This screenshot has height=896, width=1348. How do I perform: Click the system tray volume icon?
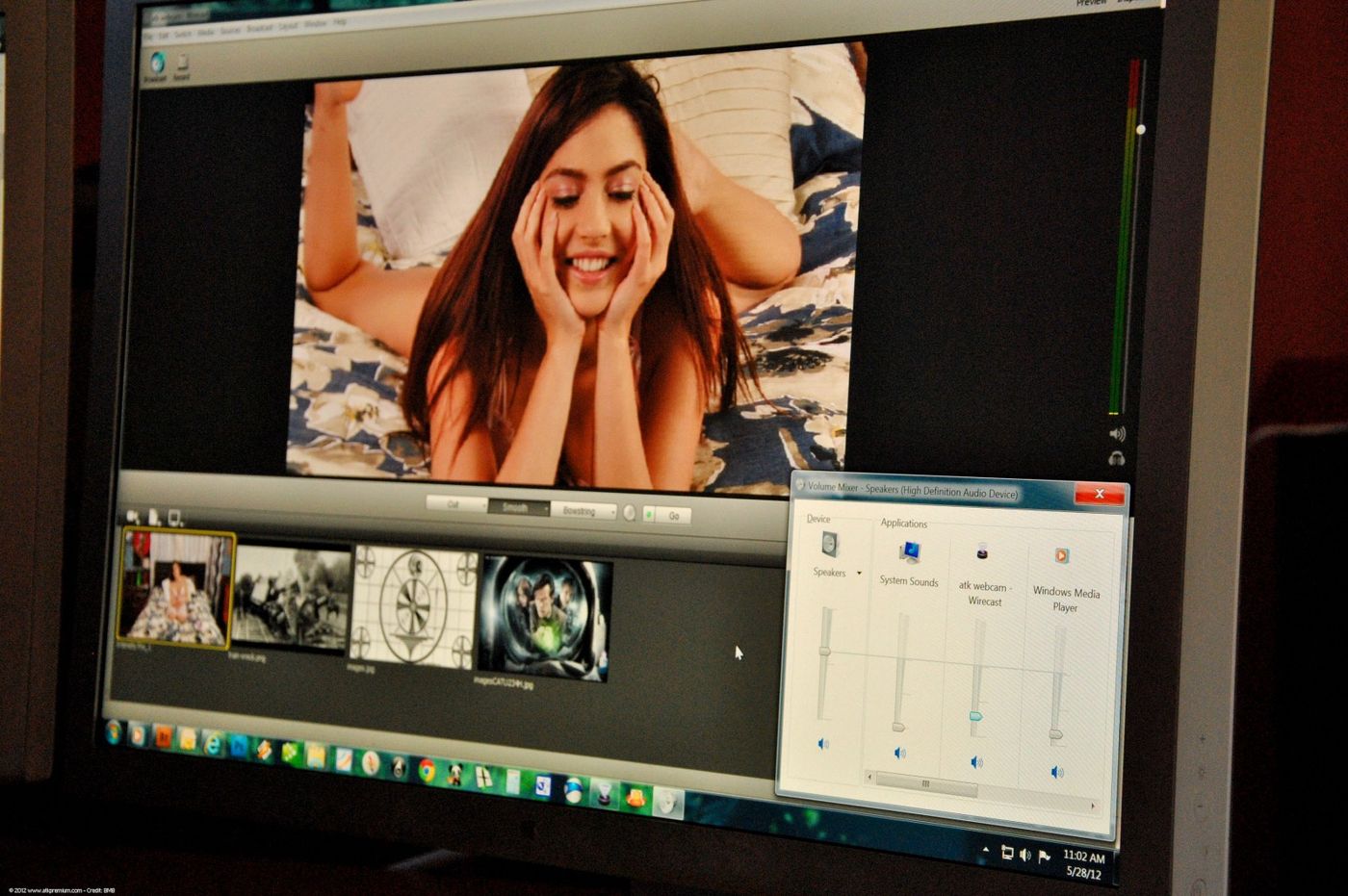1024,855
